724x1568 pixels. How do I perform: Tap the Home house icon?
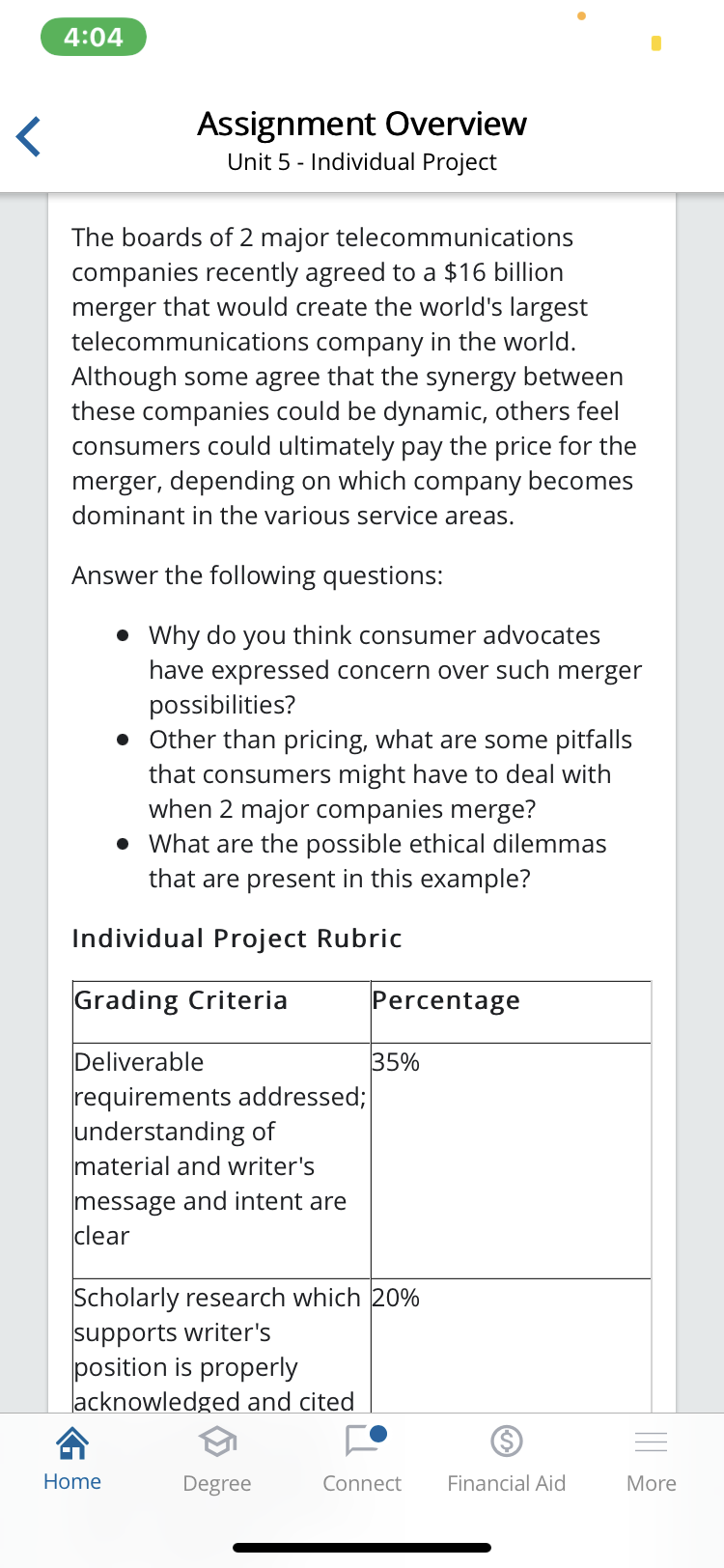click(x=72, y=1442)
